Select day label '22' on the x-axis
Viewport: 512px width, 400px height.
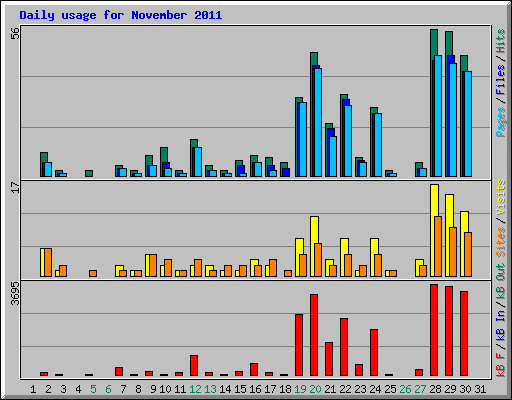pyautogui.click(x=345, y=389)
